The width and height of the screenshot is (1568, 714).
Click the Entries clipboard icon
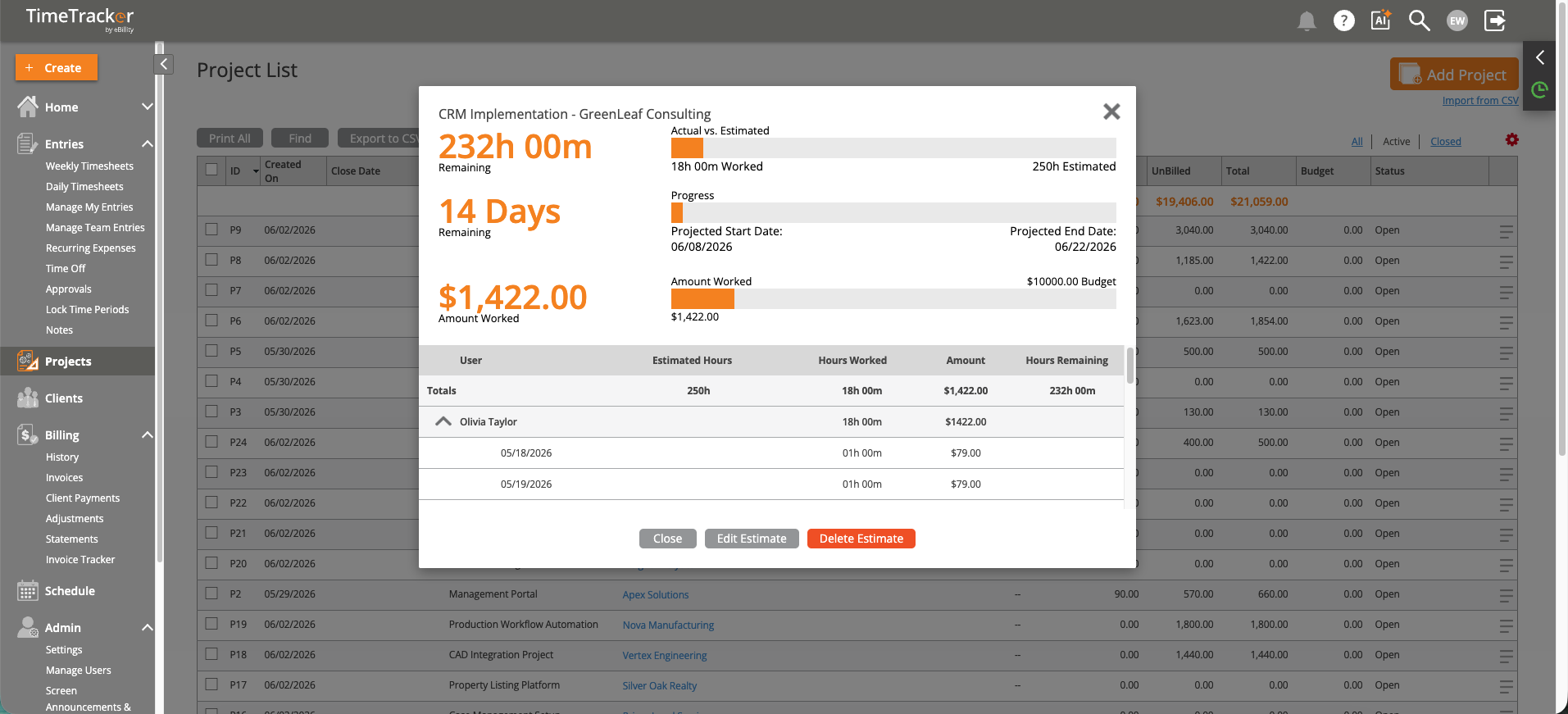click(28, 143)
